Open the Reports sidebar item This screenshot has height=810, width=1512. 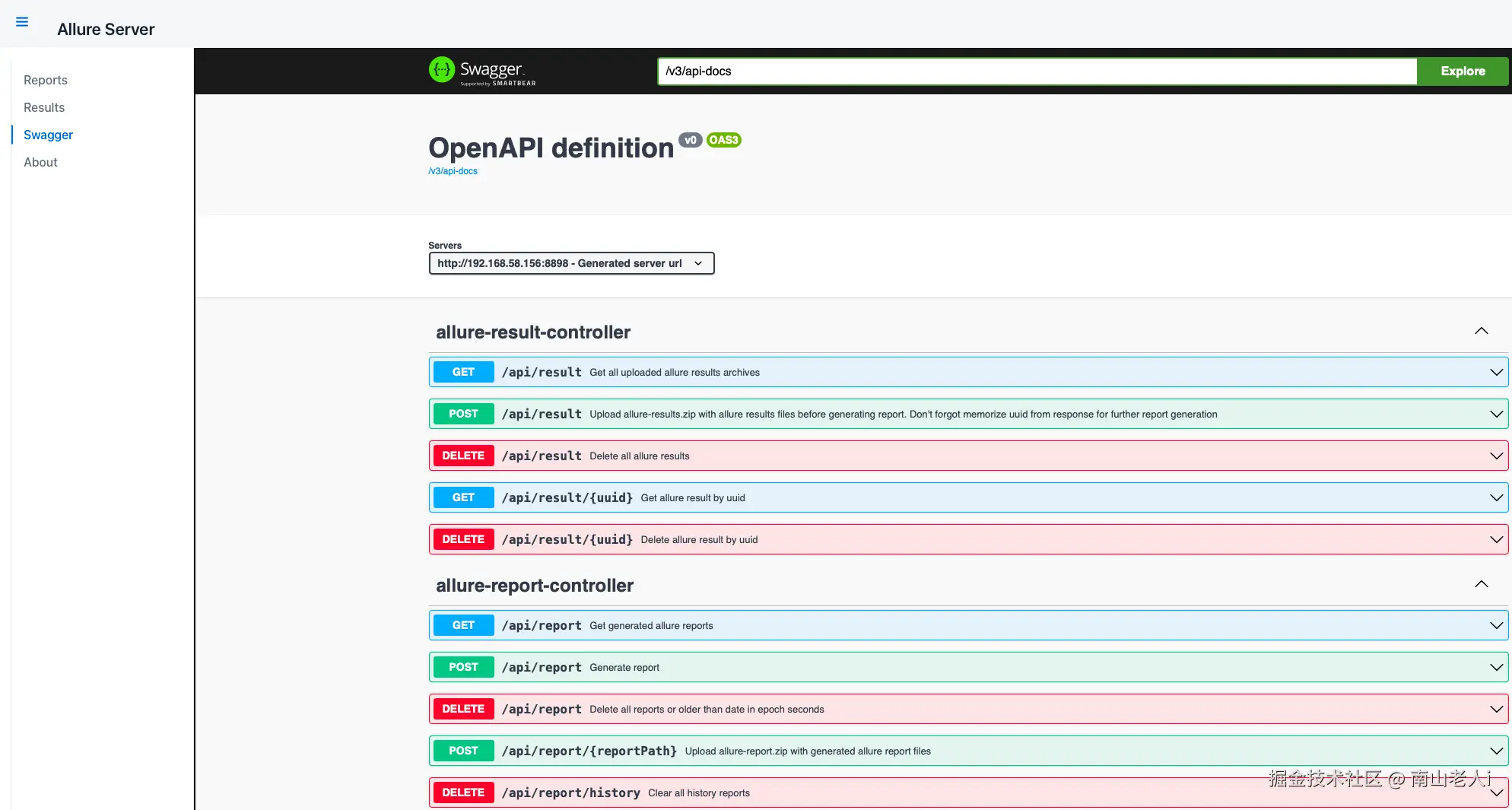[46, 80]
